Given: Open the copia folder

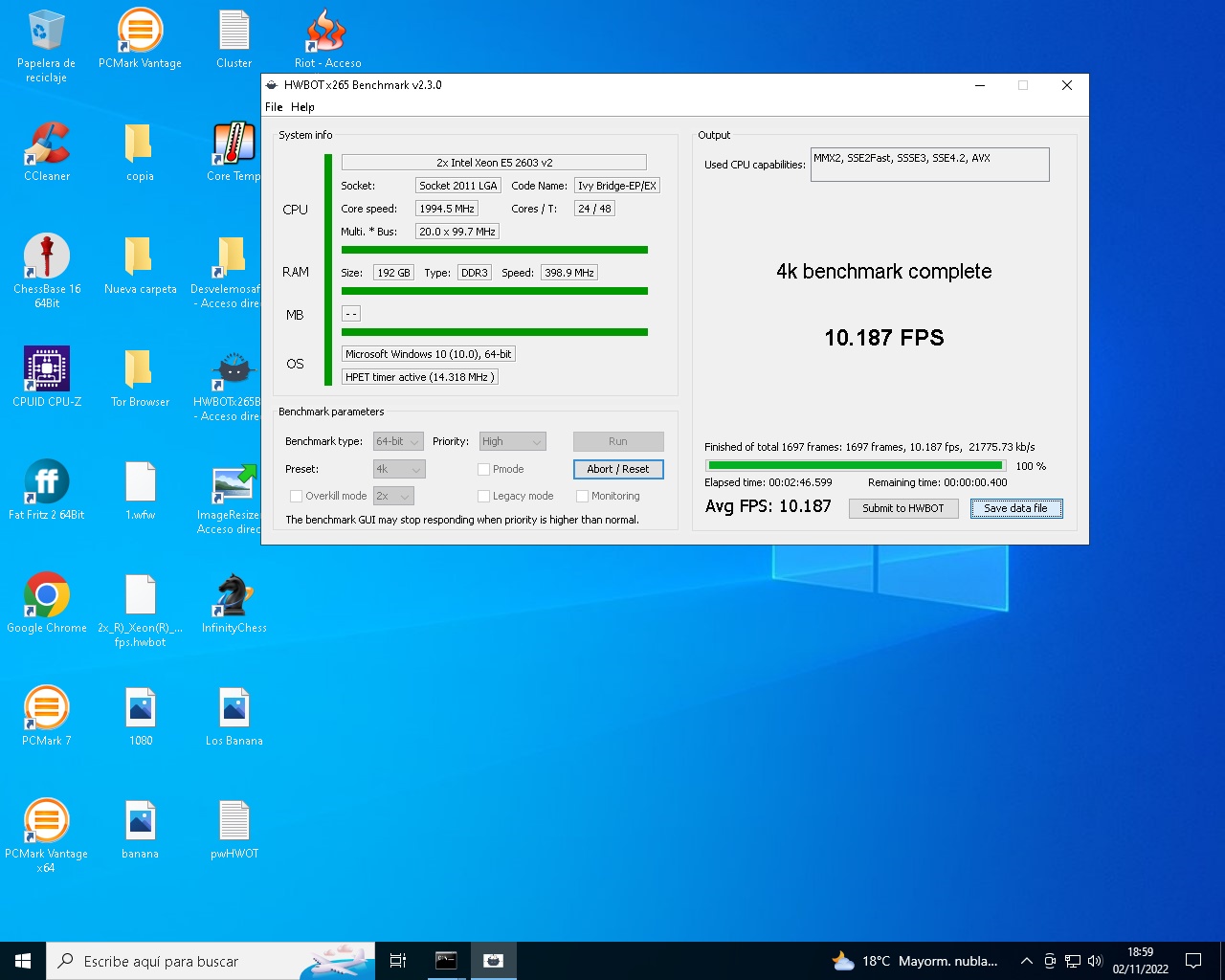Looking at the screenshot, I should click(x=140, y=152).
